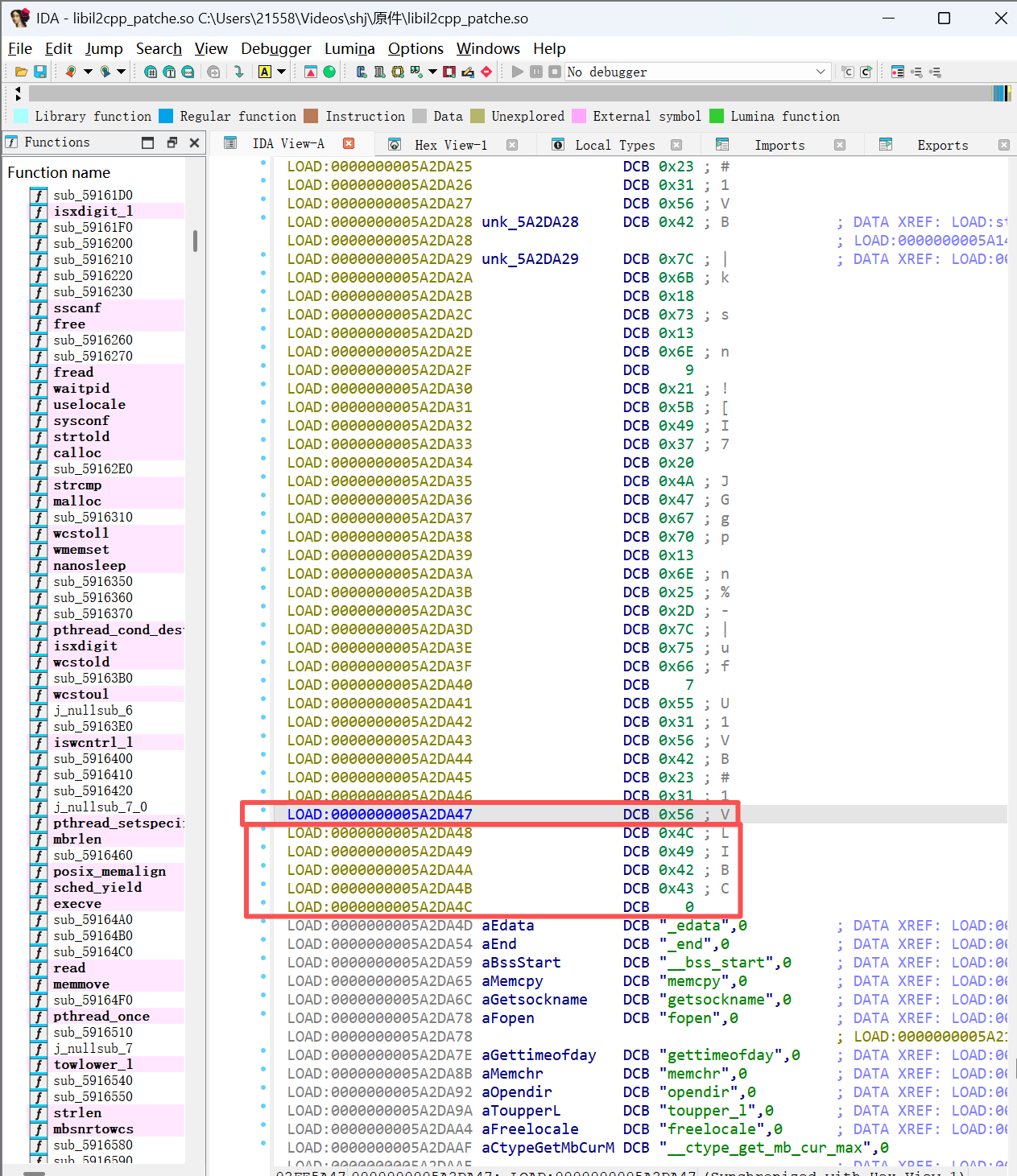Select function 'sscanf' in Functions list
This screenshot has width=1017, height=1176.
tap(77, 307)
